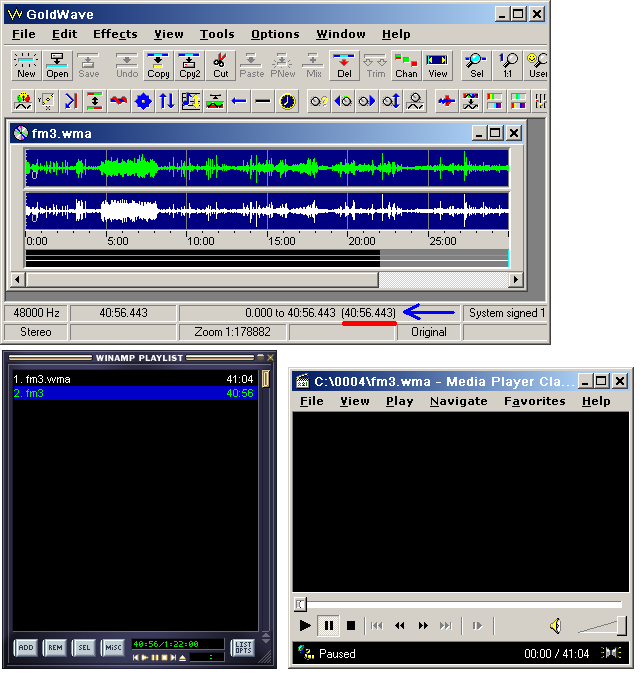Image resolution: width=644 pixels, height=678 pixels.
Task: Open the Favorites menu in Media Player Classic
Action: 535,401
